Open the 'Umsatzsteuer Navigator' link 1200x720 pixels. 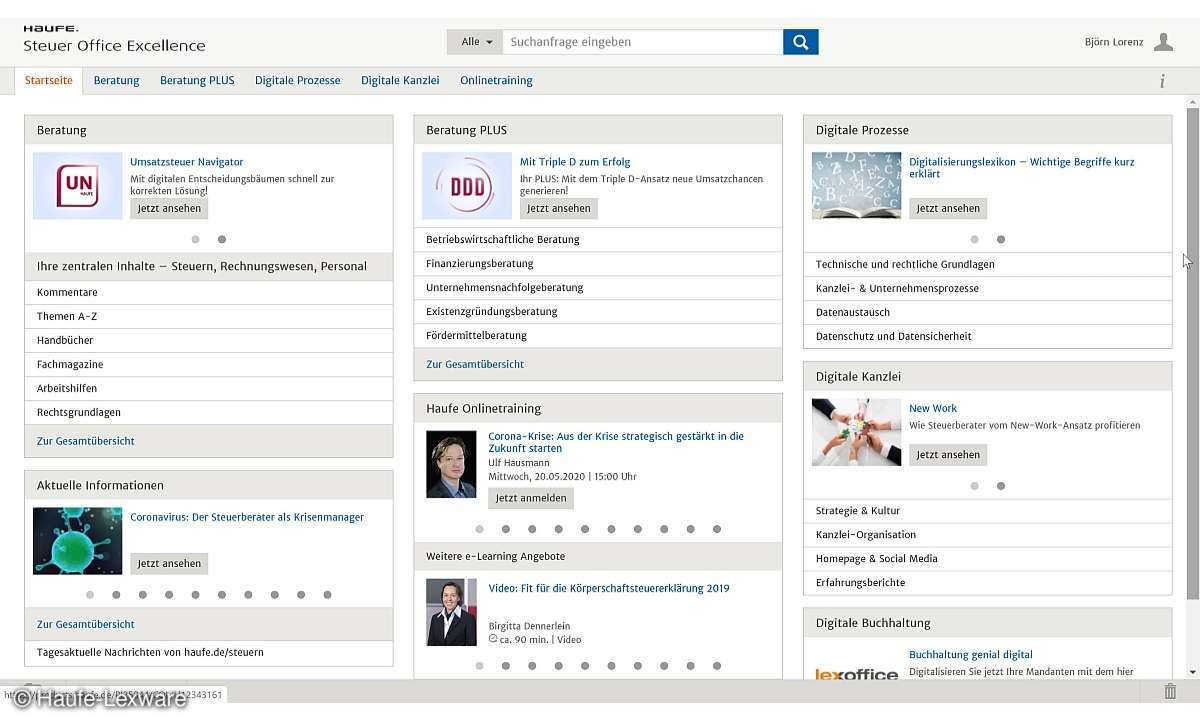point(187,162)
